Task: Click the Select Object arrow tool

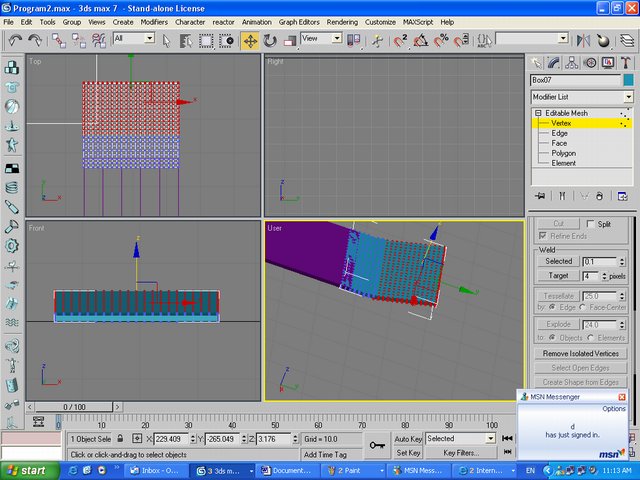Action: pyautogui.click(x=166, y=40)
